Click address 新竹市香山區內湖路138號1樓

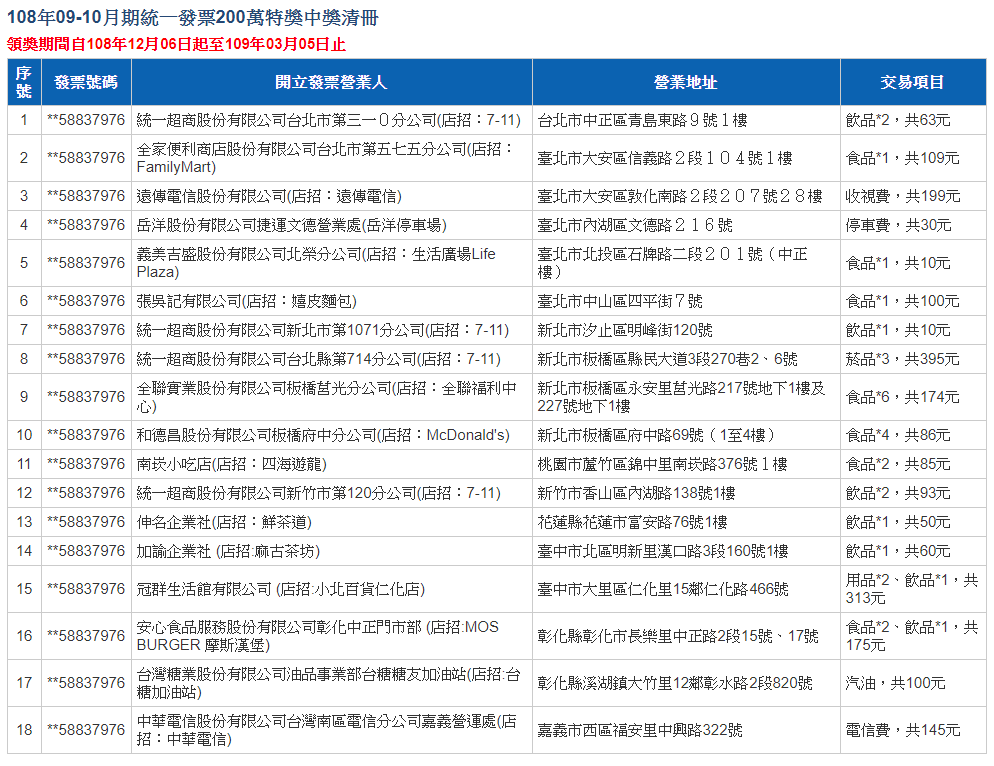click(x=636, y=494)
